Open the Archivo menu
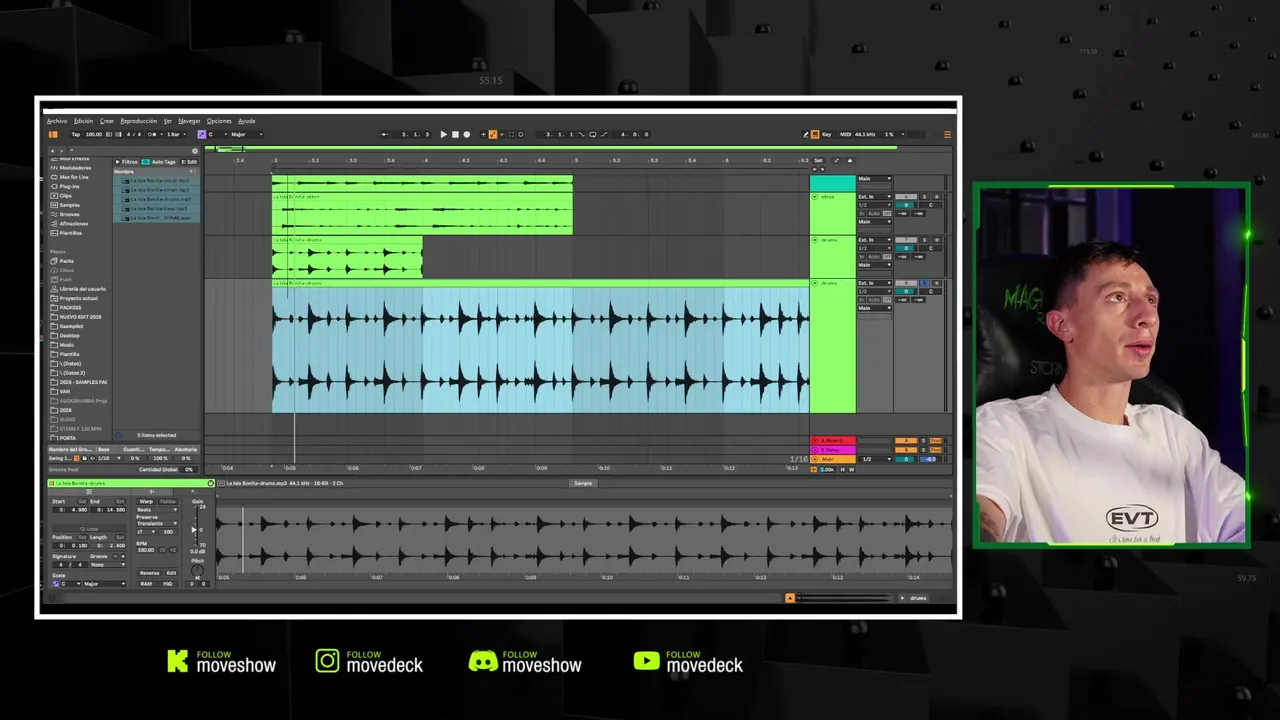1280x720 pixels. 57,121
